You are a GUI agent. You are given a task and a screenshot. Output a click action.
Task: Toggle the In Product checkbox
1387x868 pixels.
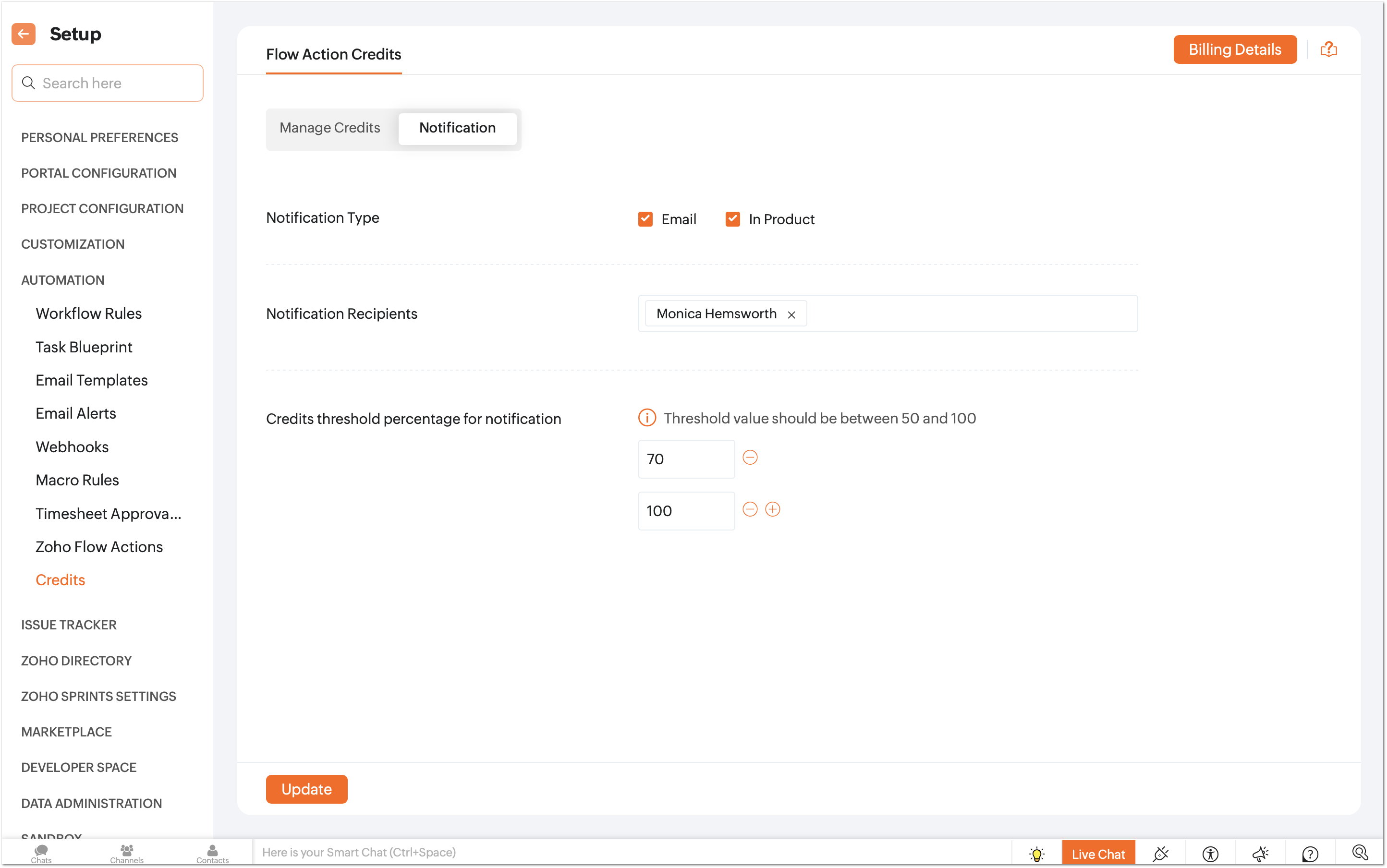[x=733, y=219]
